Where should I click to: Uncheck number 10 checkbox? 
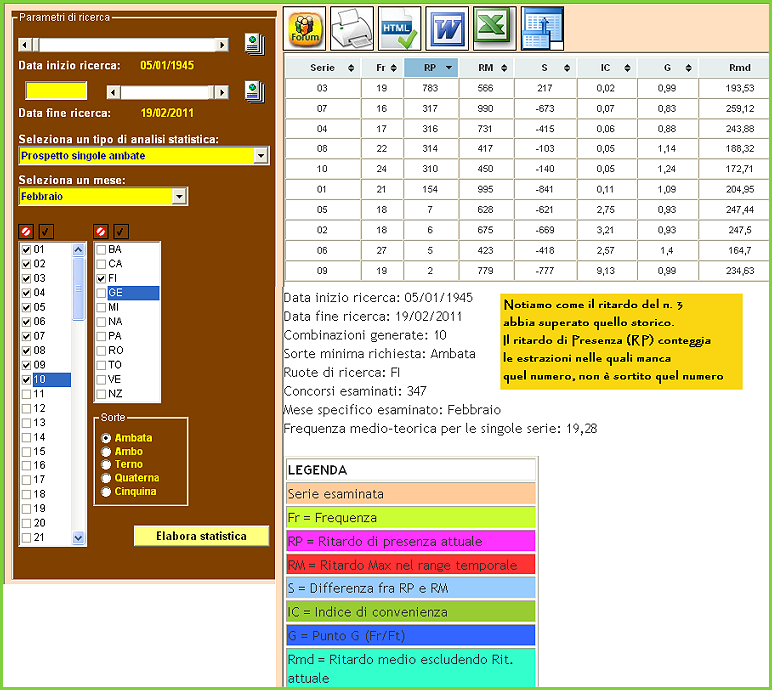click(x=27, y=380)
